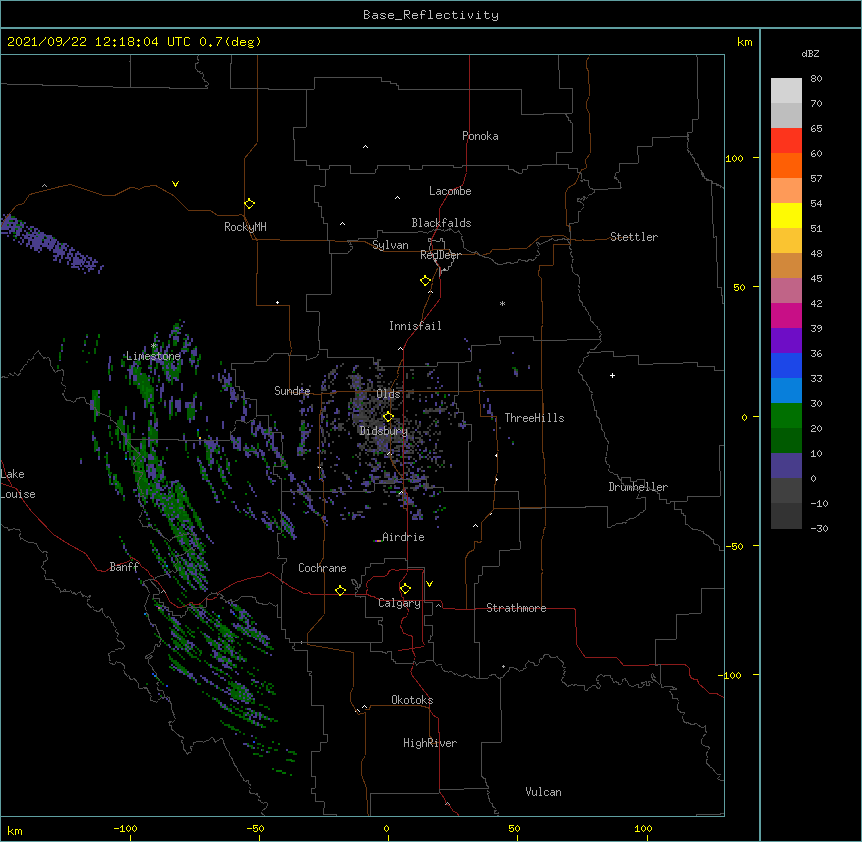Screen dimensions: 862x842
Task: Select the Cochrane label
Action: click(x=322, y=568)
